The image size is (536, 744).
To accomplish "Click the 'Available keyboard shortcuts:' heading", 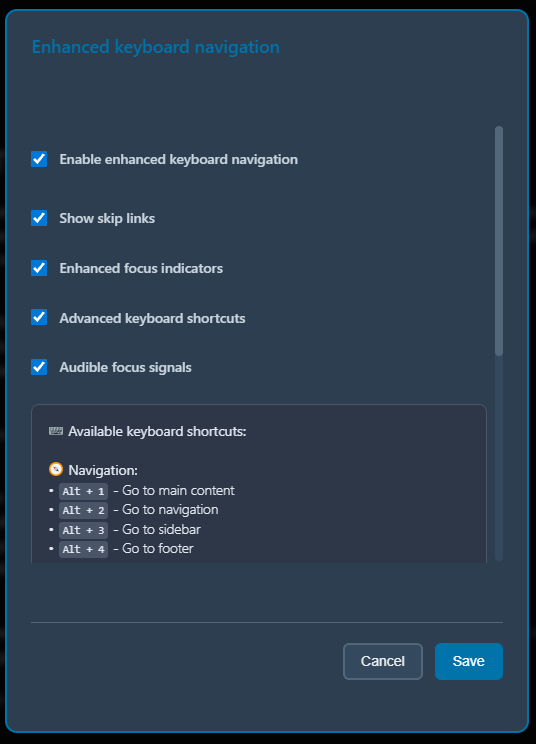I will 157,431.
